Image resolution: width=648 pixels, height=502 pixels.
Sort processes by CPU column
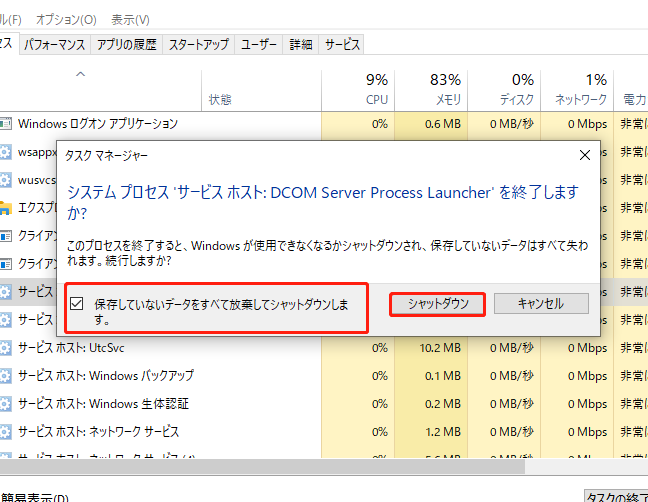pos(358,90)
